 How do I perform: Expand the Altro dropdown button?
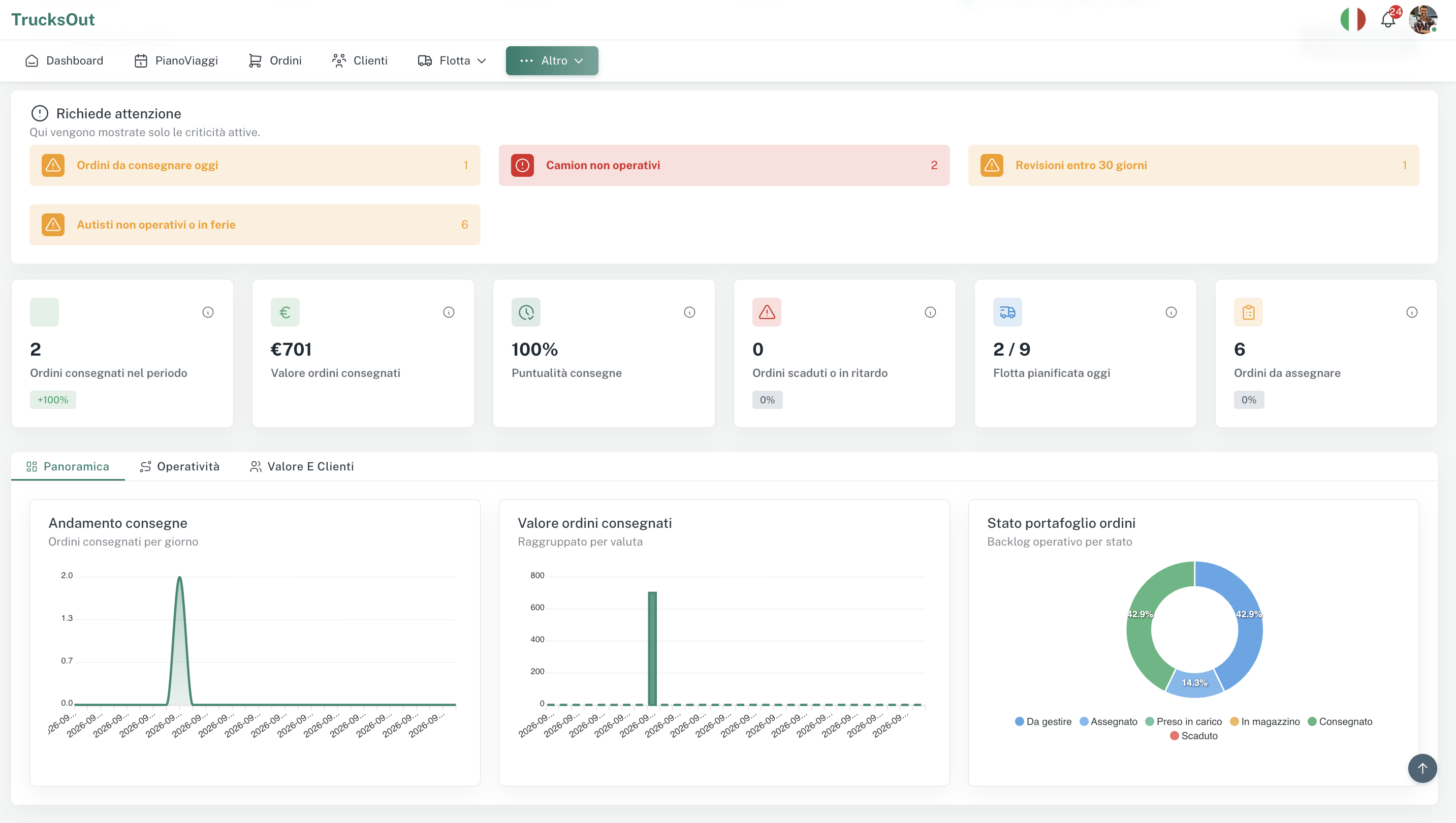point(552,60)
